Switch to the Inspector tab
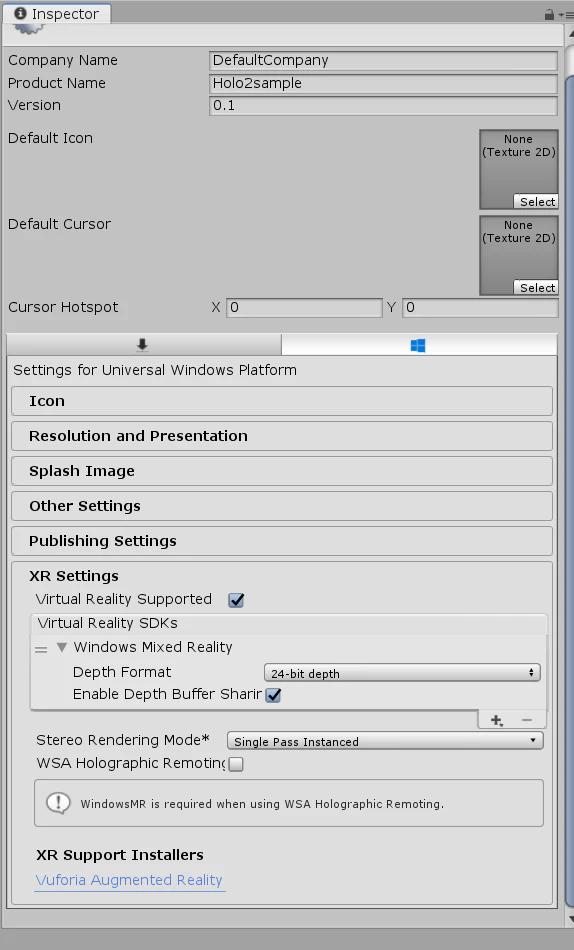The width and height of the screenshot is (574, 950). coord(56,14)
